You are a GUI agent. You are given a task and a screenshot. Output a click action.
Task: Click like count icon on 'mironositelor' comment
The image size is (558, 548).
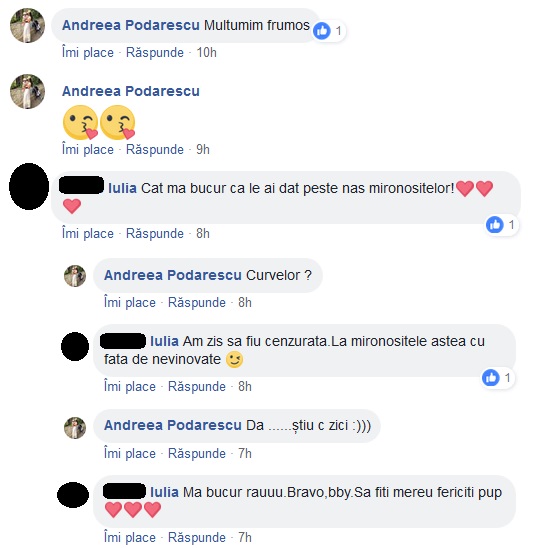(495, 225)
